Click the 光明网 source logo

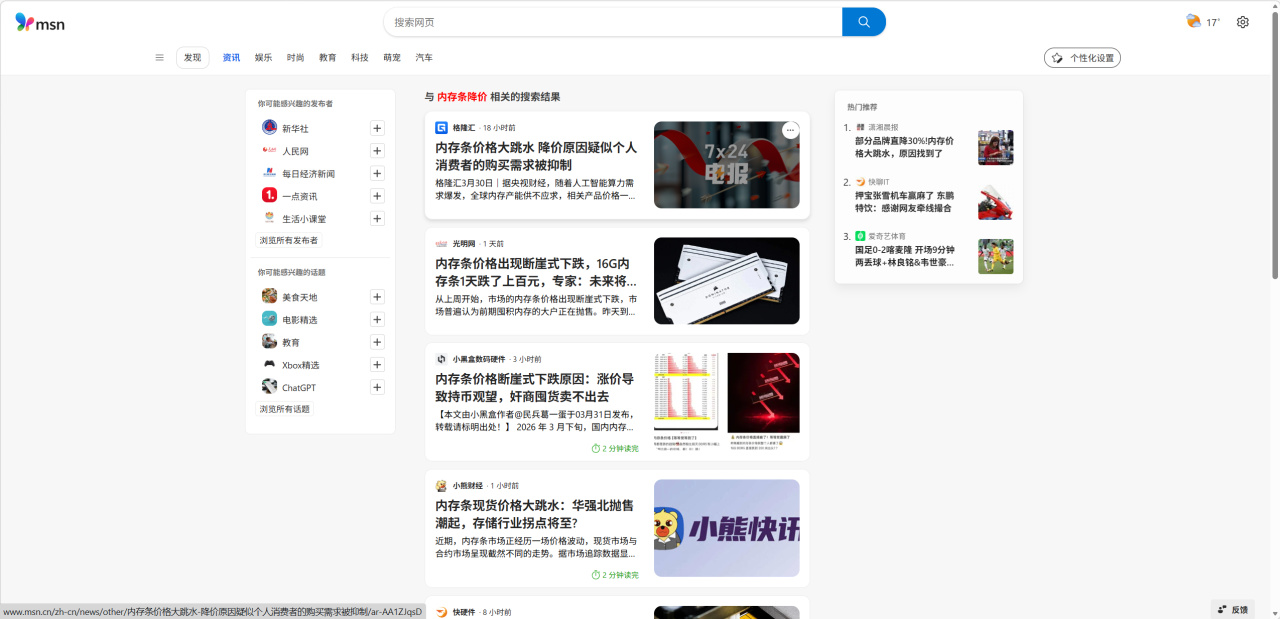[441, 244]
